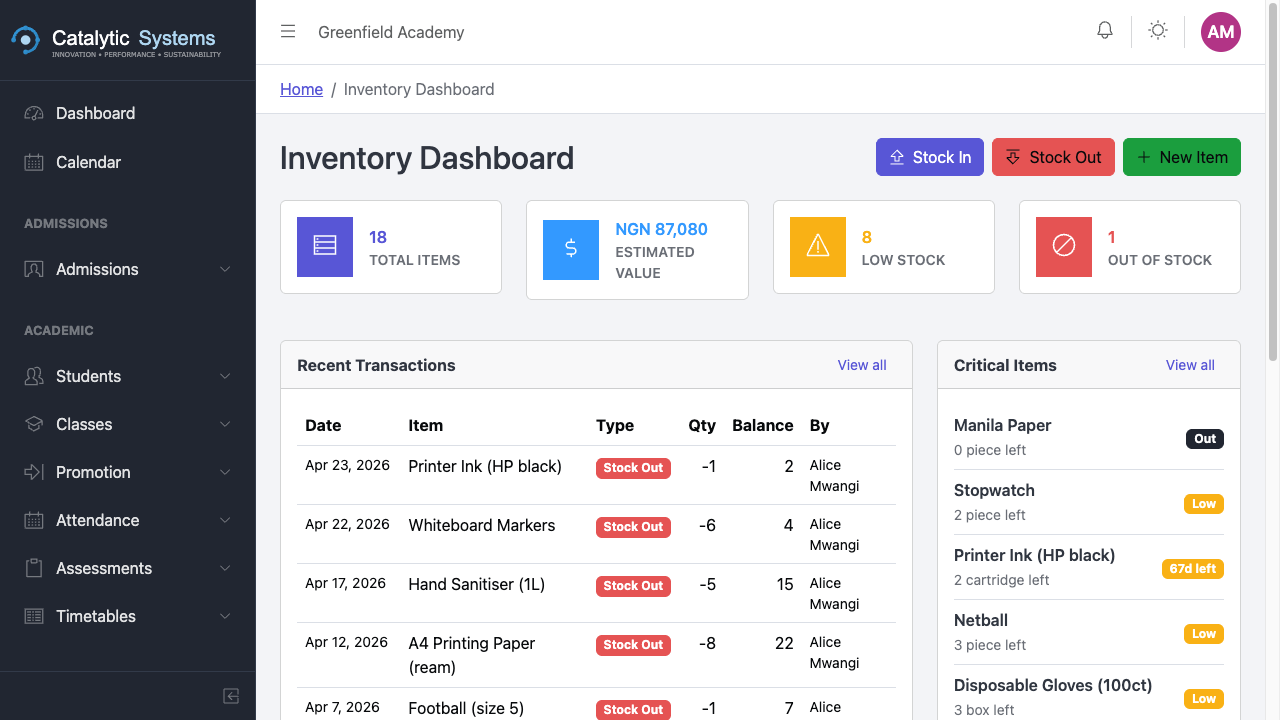Click the Estimated Value dollar icon
Image resolution: width=1280 pixels, height=720 pixels.
coord(571,250)
